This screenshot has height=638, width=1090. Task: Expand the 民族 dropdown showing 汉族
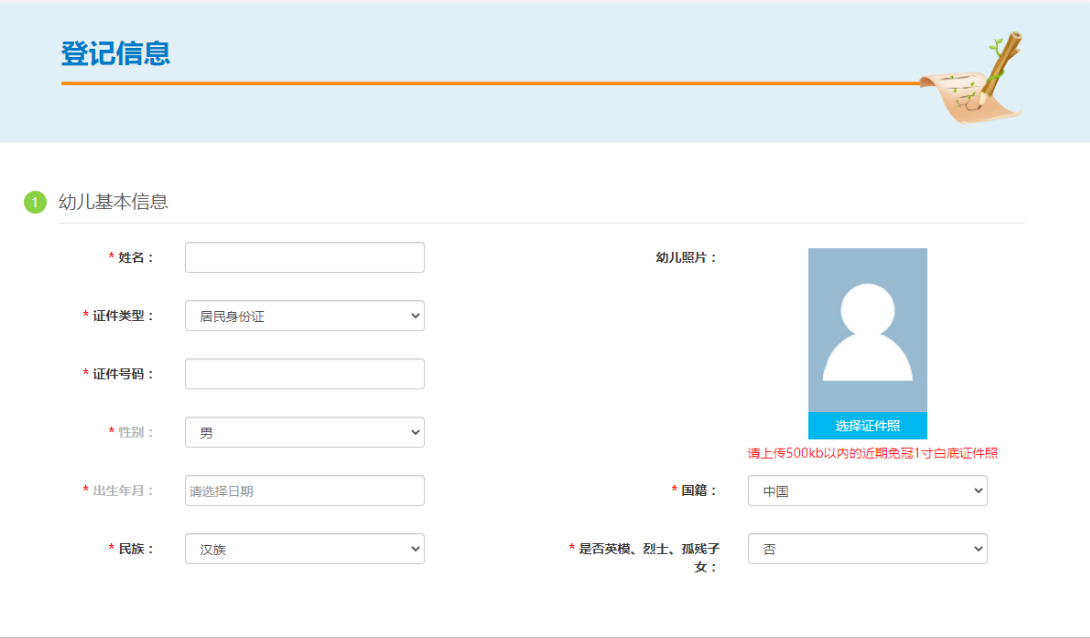click(304, 549)
